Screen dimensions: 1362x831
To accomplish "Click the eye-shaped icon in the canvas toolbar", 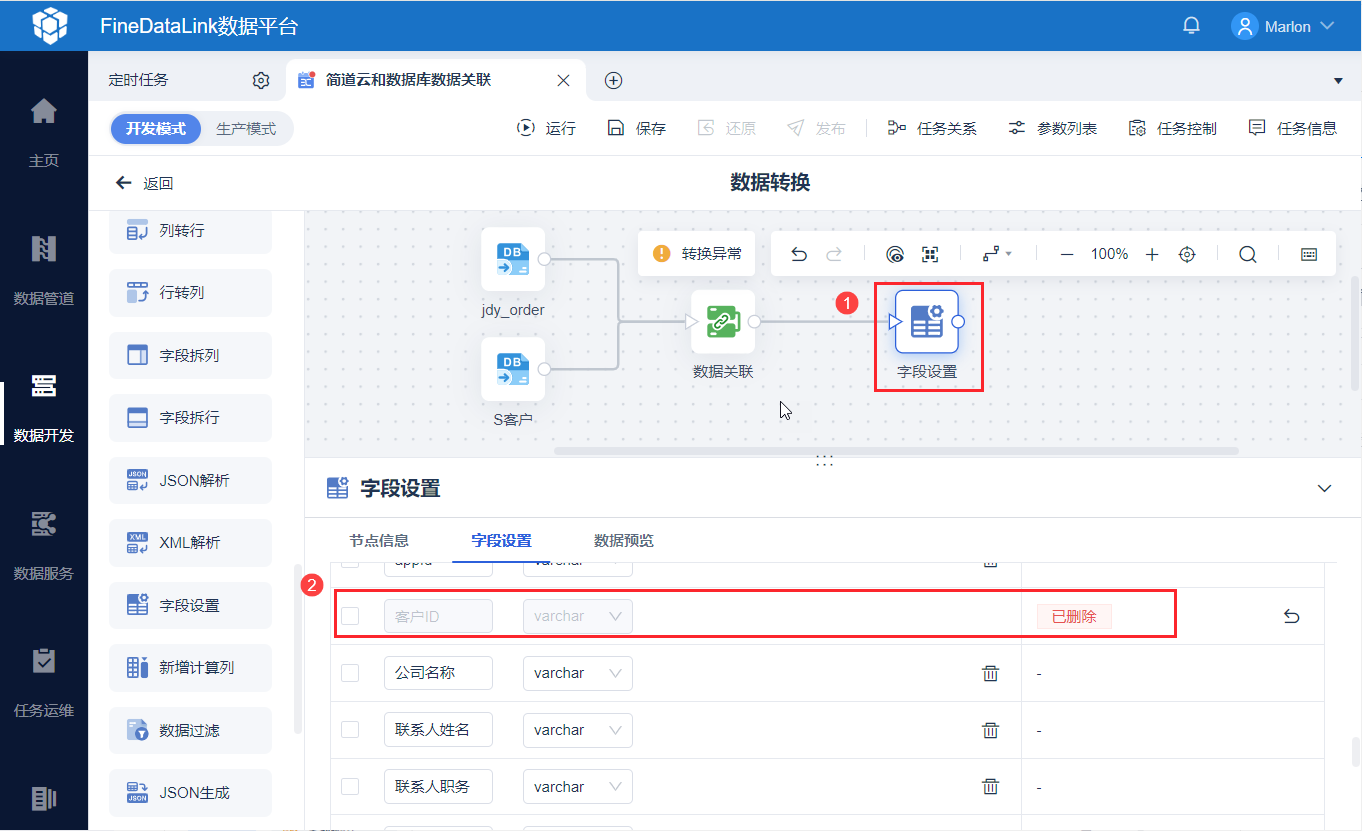I will click(x=895, y=254).
